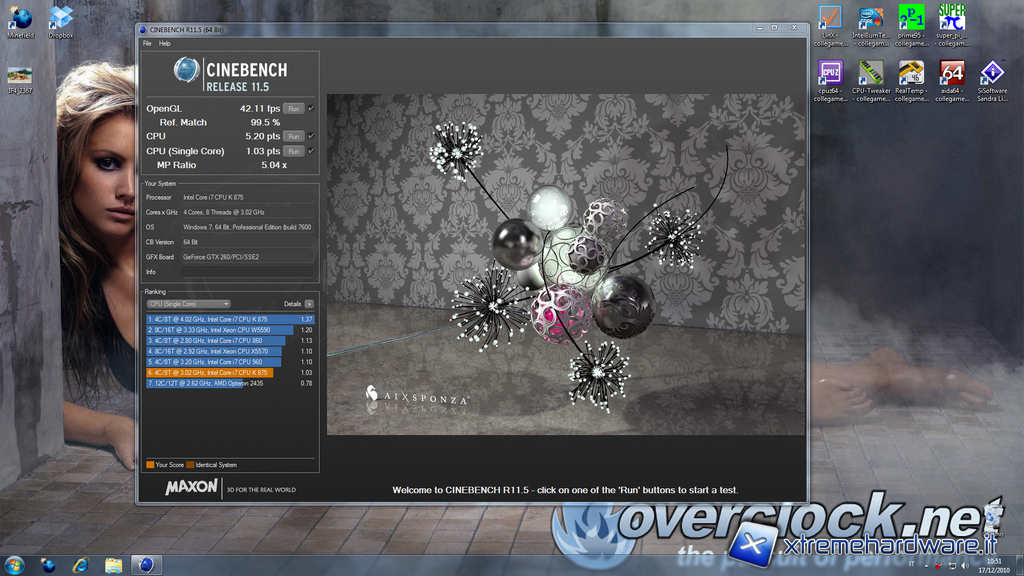Open the Dropbox desktop icon
This screenshot has height=576, width=1024.
click(61, 19)
